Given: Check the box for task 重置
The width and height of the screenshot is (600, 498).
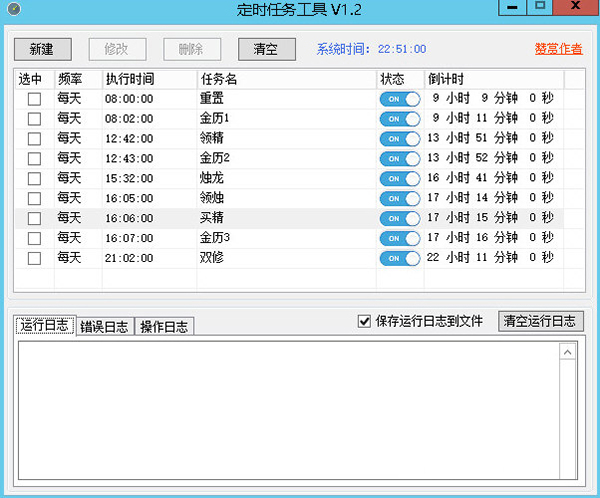Looking at the screenshot, I should 34,99.
